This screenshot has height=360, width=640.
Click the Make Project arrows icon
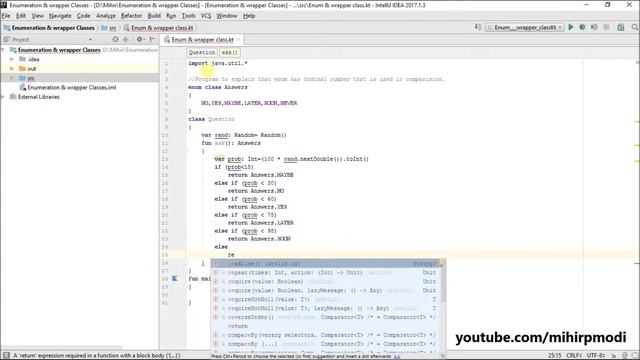[x=478, y=27]
